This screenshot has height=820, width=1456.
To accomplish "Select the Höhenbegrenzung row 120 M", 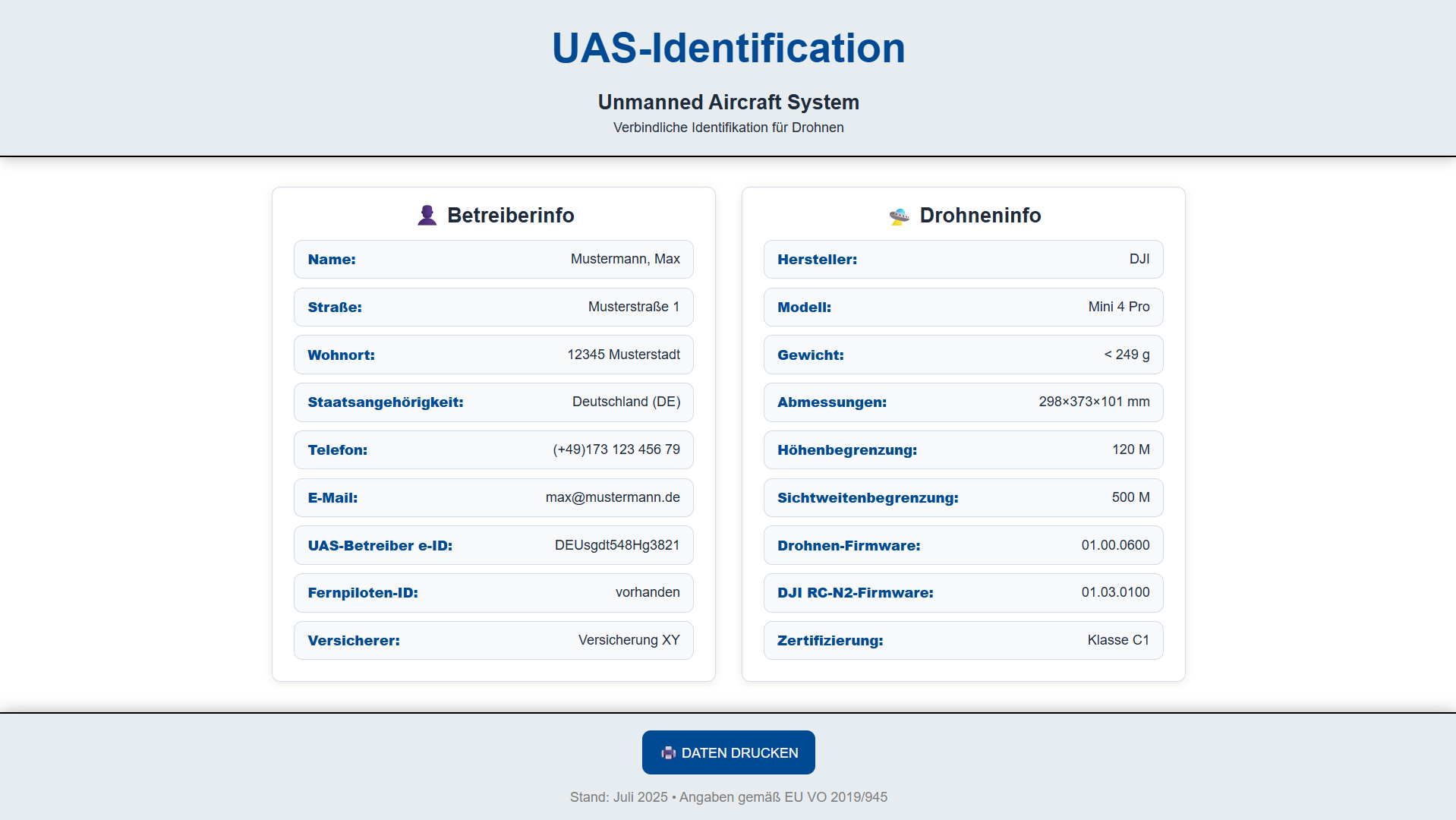I will pyautogui.click(x=963, y=449).
